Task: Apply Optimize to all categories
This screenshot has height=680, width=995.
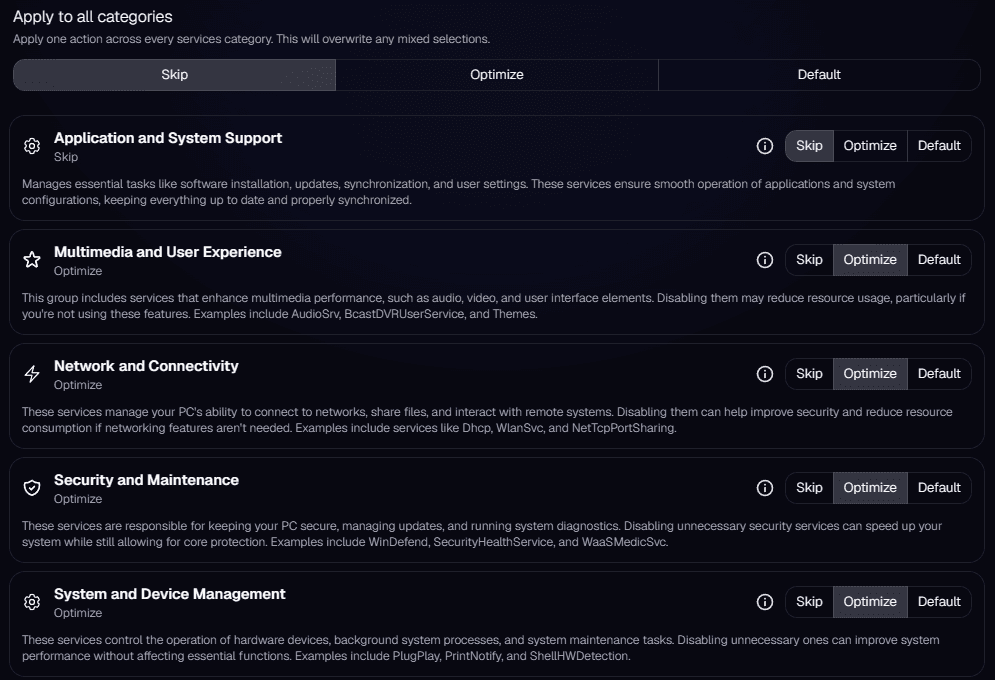Action: click(497, 75)
